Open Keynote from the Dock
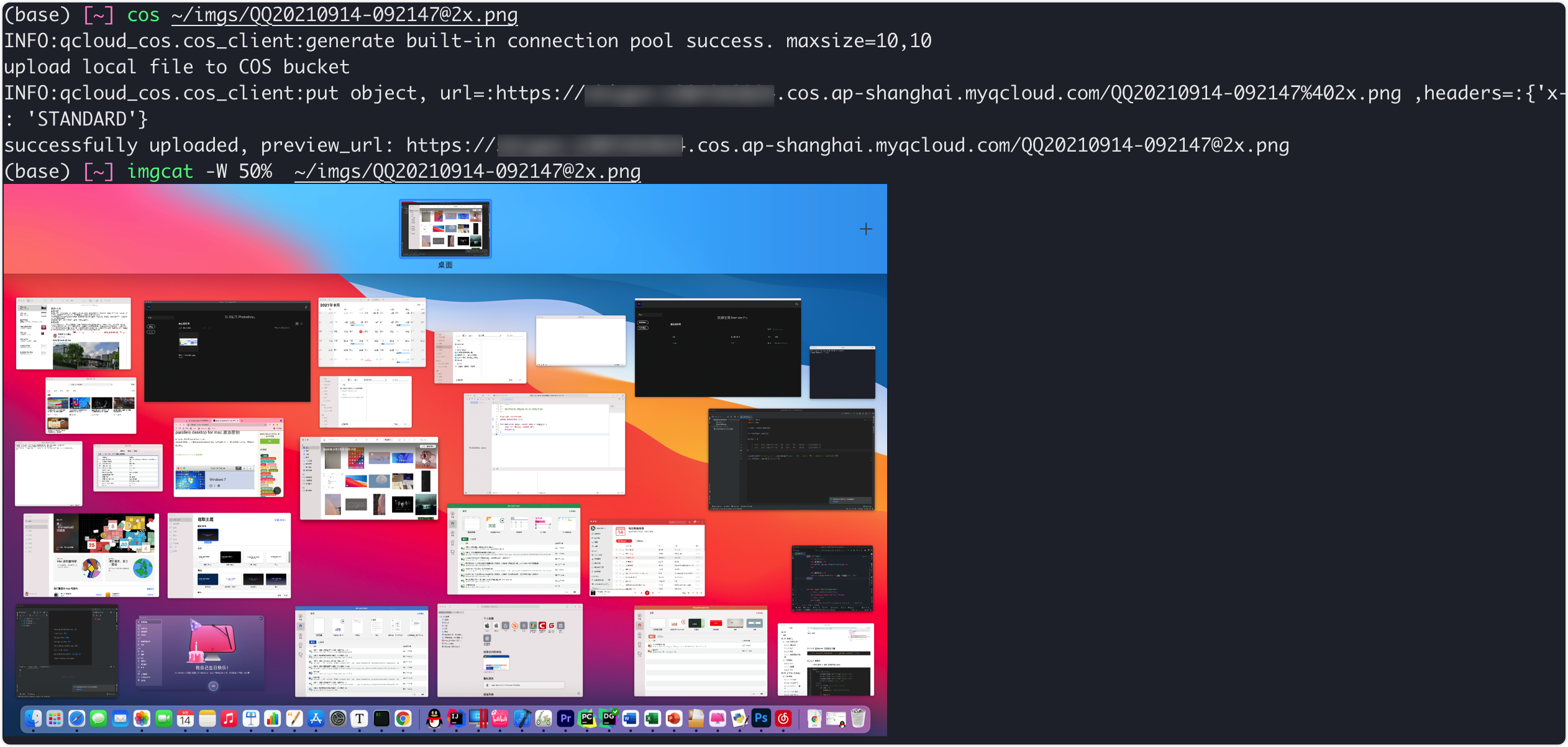1568x747 pixels. click(x=250, y=719)
